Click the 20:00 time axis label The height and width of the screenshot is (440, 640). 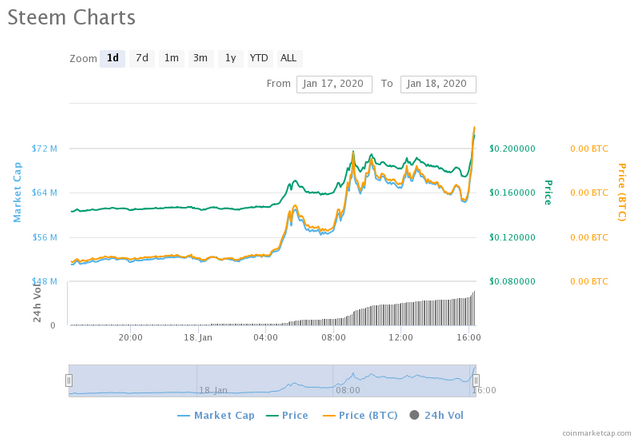tap(130, 338)
